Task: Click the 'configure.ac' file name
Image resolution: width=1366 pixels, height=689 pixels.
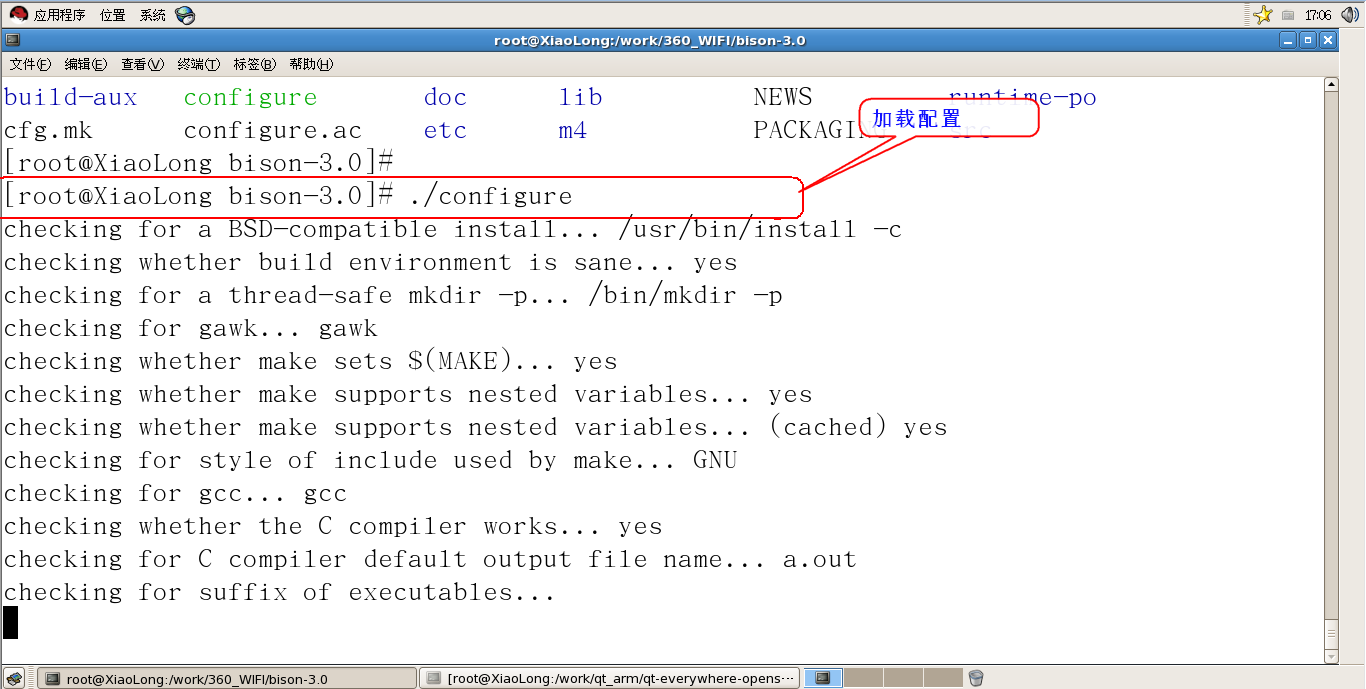Action: [273, 130]
